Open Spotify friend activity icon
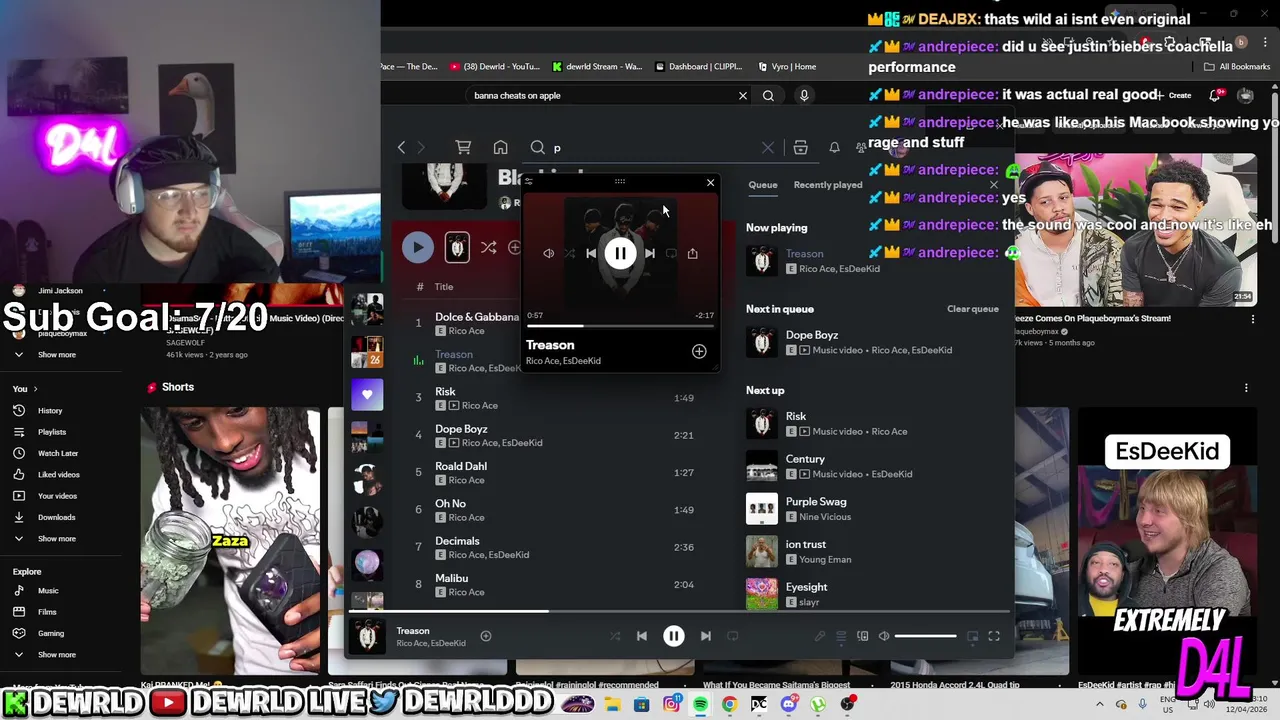 pyautogui.click(x=861, y=148)
